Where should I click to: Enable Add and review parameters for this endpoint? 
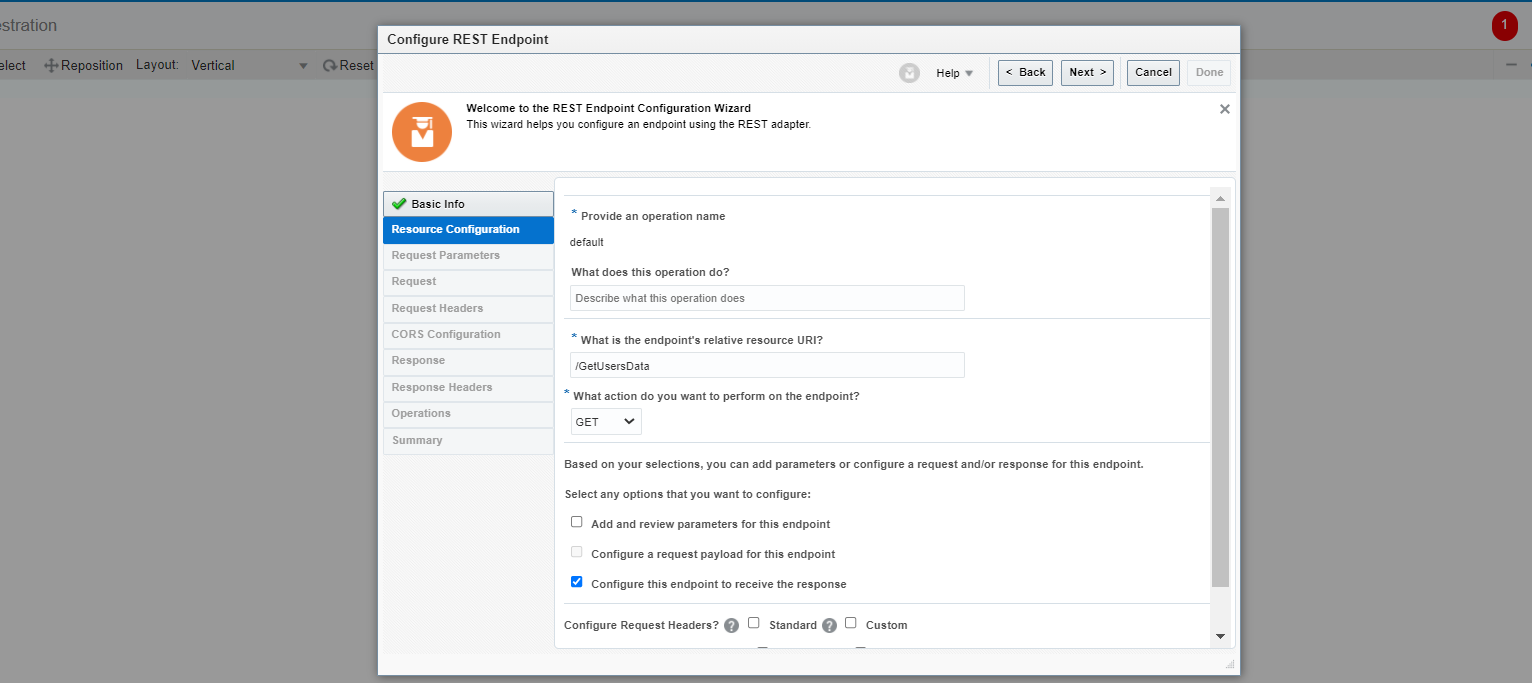coord(576,521)
